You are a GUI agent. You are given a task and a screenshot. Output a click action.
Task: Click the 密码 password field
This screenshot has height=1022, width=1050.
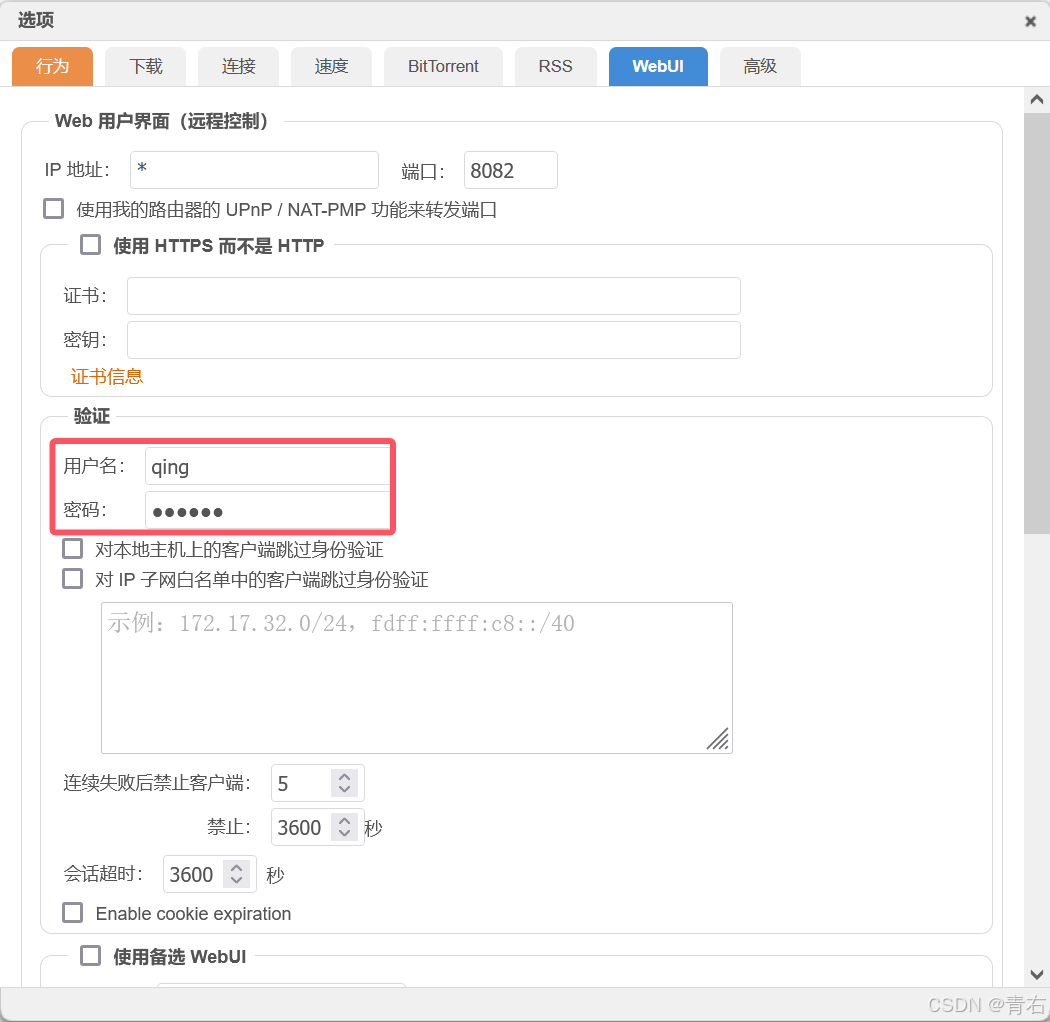(x=268, y=510)
